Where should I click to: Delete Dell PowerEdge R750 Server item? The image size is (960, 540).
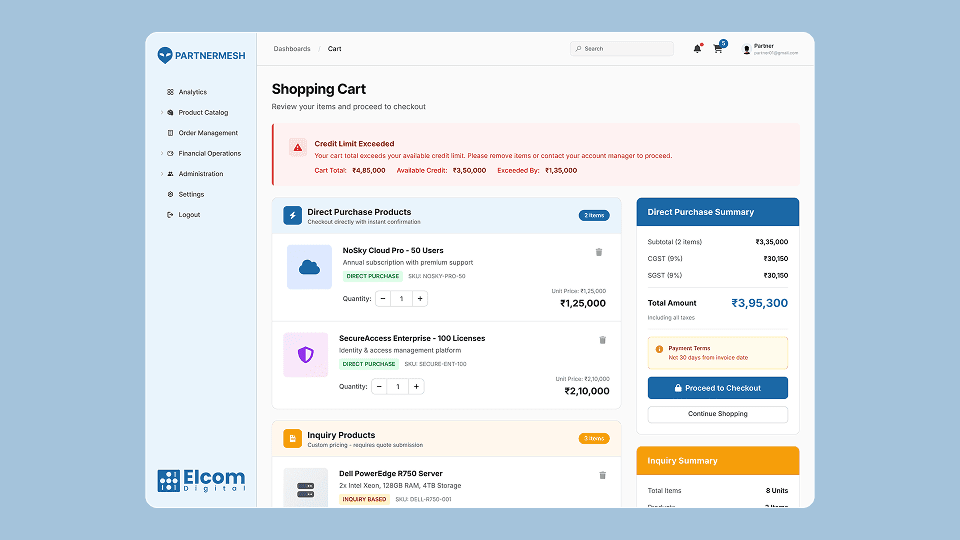click(x=602, y=475)
